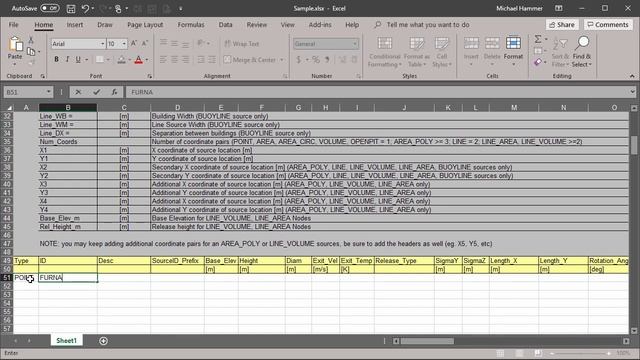Image resolution: width=640 pixels, height=360 pixels.
Task: Click the Select All corner triangle
Action: 9,108
